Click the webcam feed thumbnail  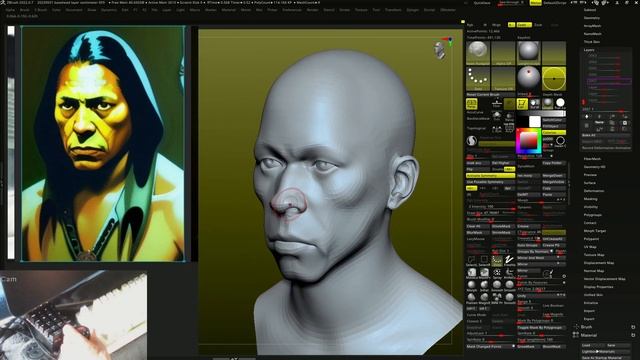73,316
